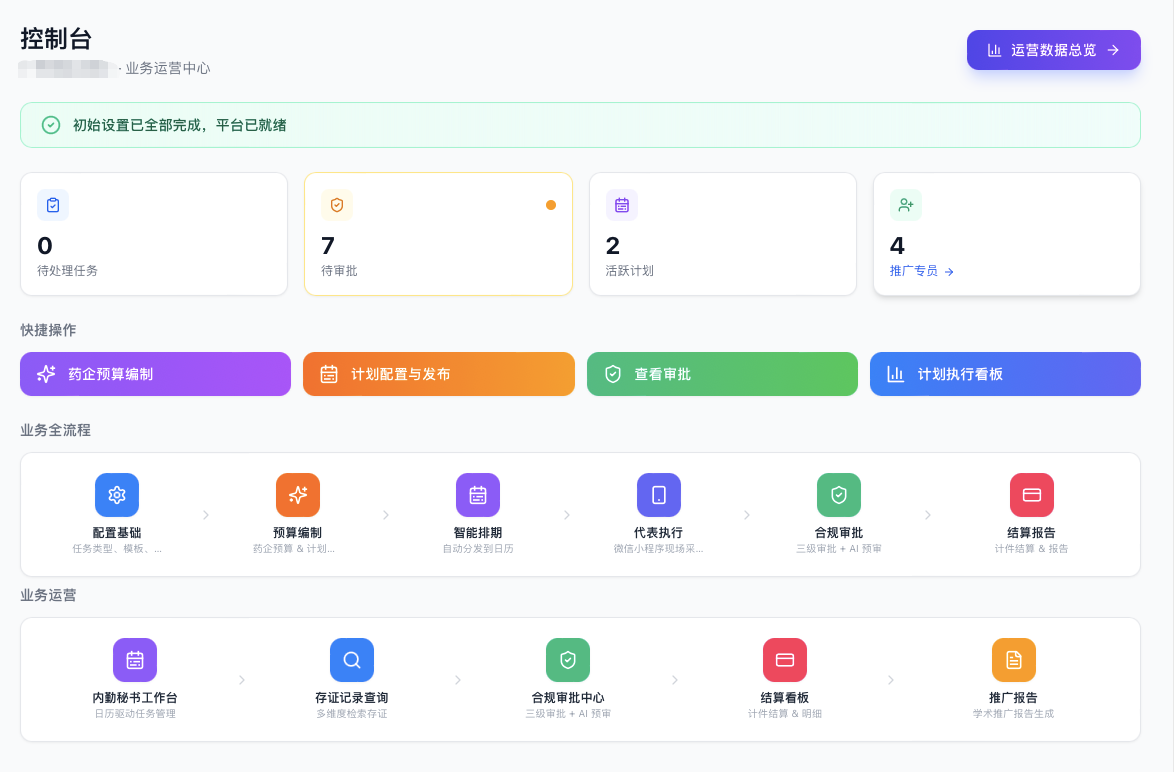Screen dimensions: 1174x772
Task: Click the 任务类型、模板 subtitle under 配置基础
Action: point(117,549)
